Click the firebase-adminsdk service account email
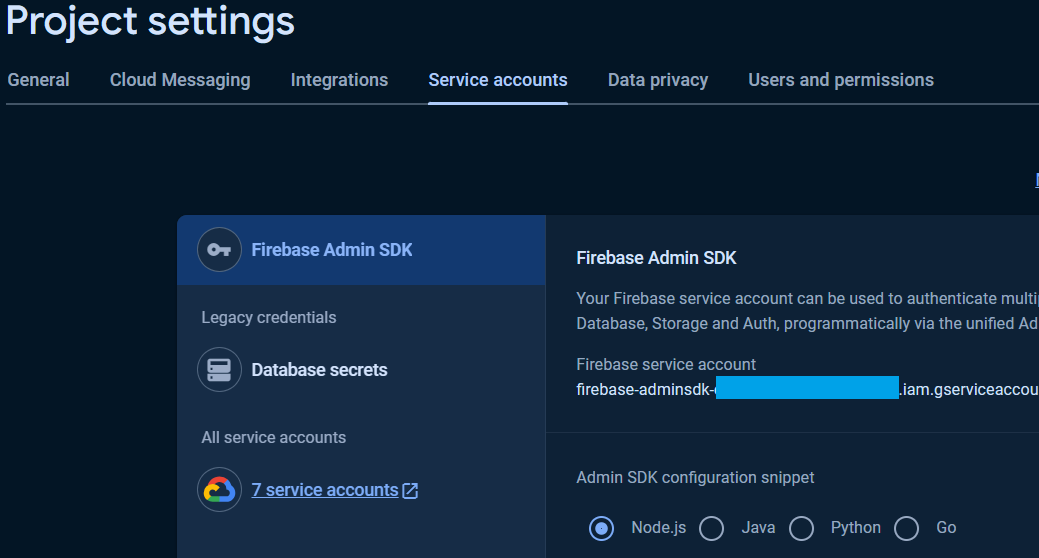The height and width of the screenshot is (558, 1039). coord(807,389)
